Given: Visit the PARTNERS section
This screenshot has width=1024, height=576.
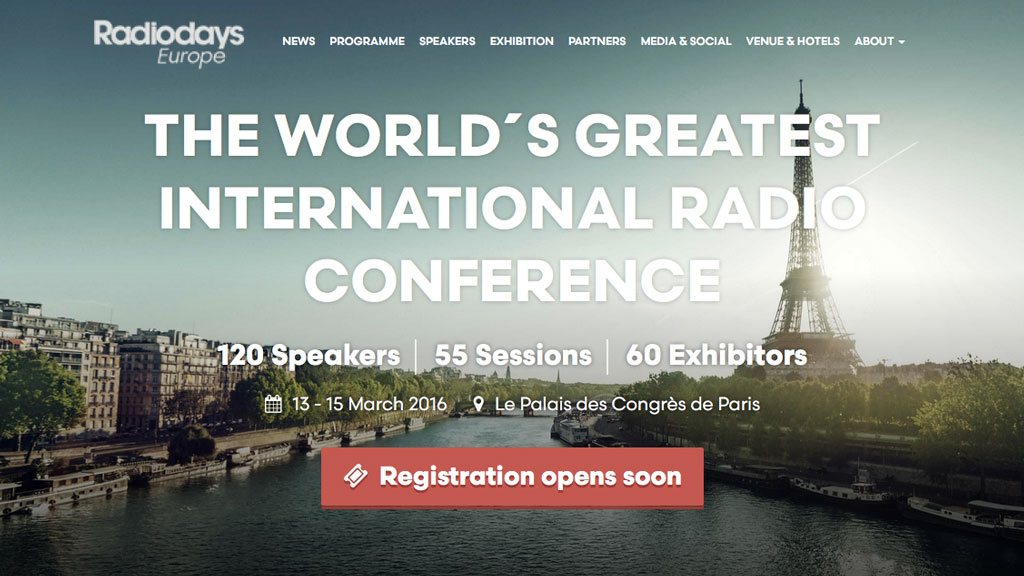Looking at the screenshot, I should point(597,41).
